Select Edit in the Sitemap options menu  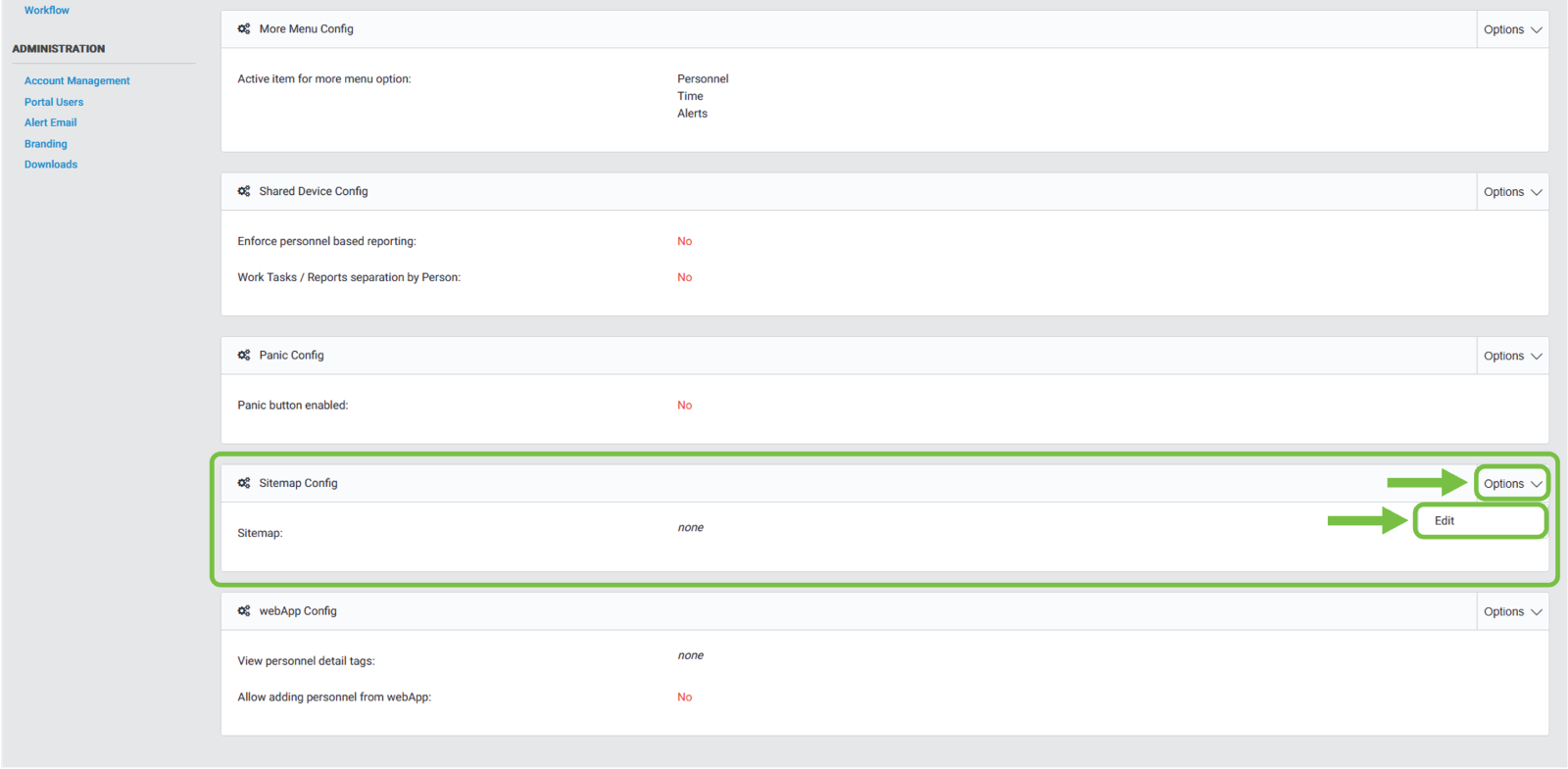coord(1445,521)
